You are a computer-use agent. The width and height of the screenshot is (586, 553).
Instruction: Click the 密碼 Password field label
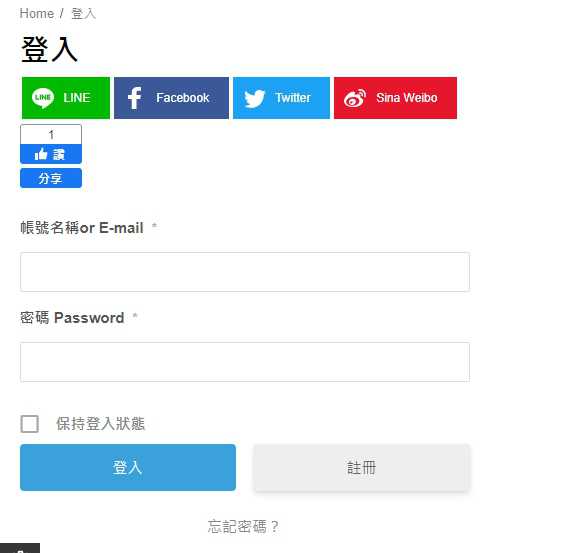pos(72,318)
